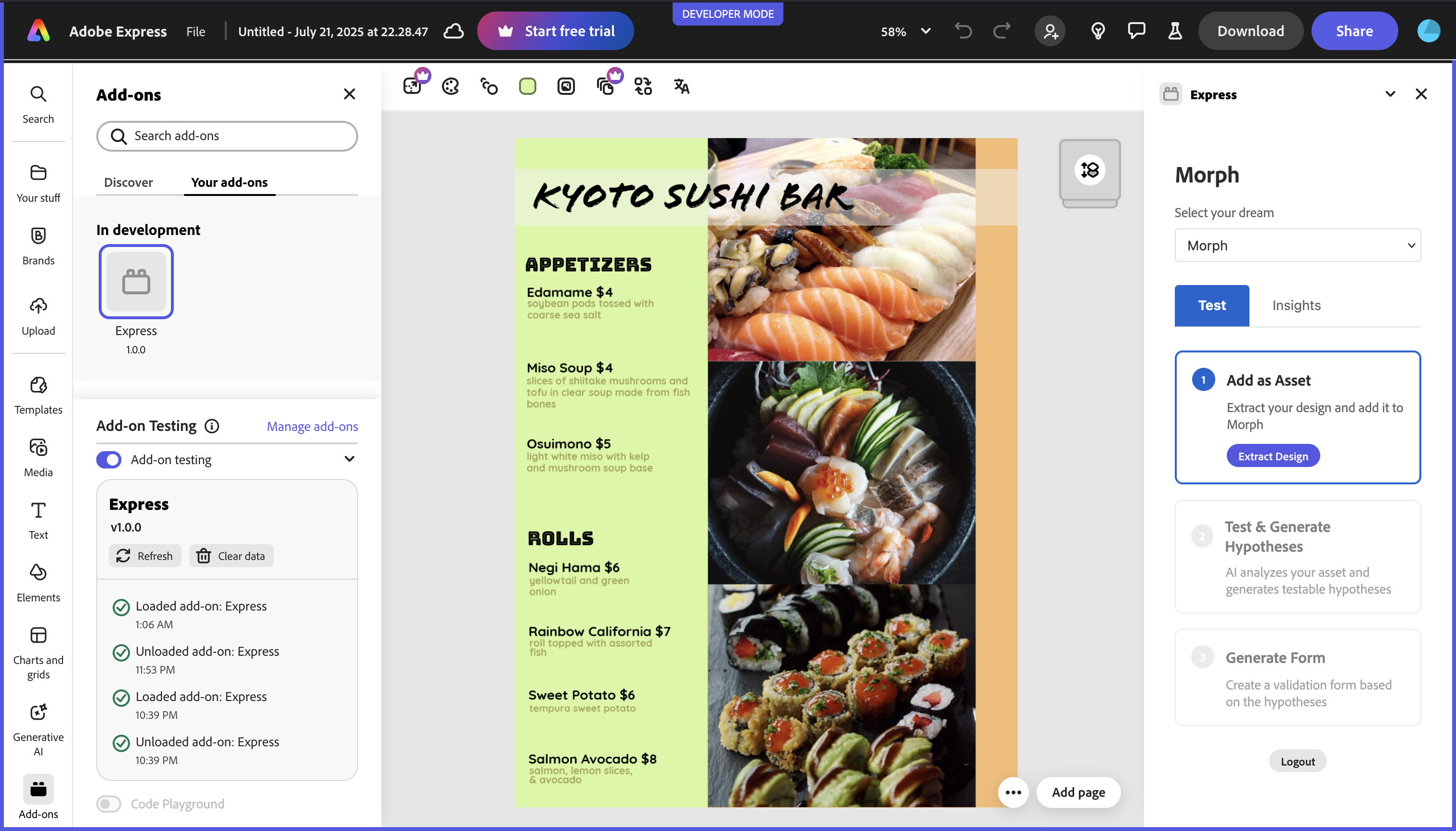
Task: Click the green background color swatch
Action: pyautogui.click(x=527, y=86)
